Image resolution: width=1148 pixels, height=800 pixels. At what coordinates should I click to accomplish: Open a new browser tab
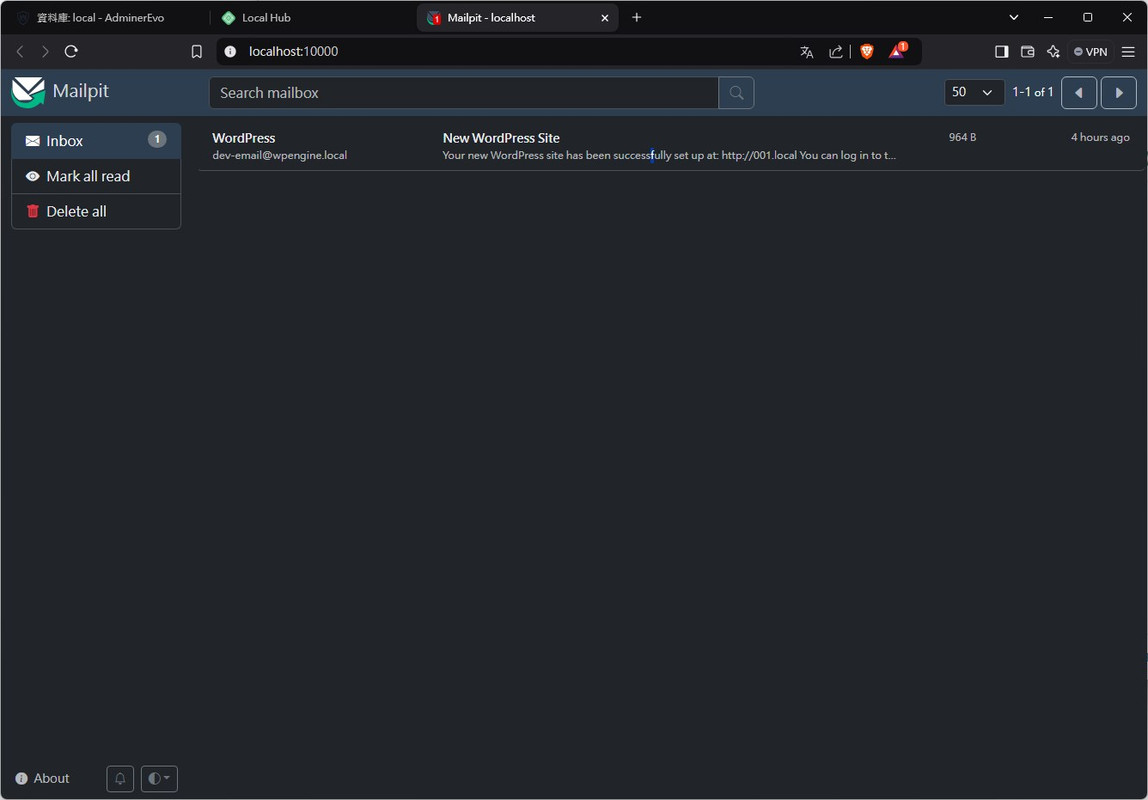[636, 18]
